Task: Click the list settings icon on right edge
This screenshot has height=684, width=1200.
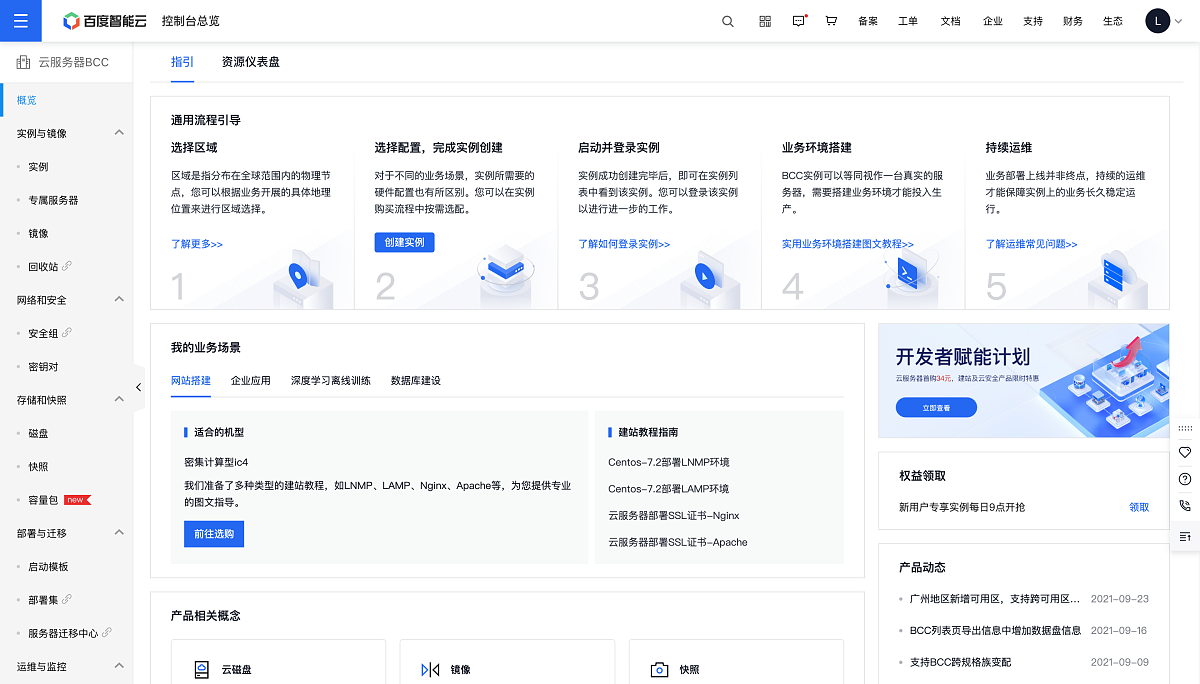Action: (x=1185, y=537)
